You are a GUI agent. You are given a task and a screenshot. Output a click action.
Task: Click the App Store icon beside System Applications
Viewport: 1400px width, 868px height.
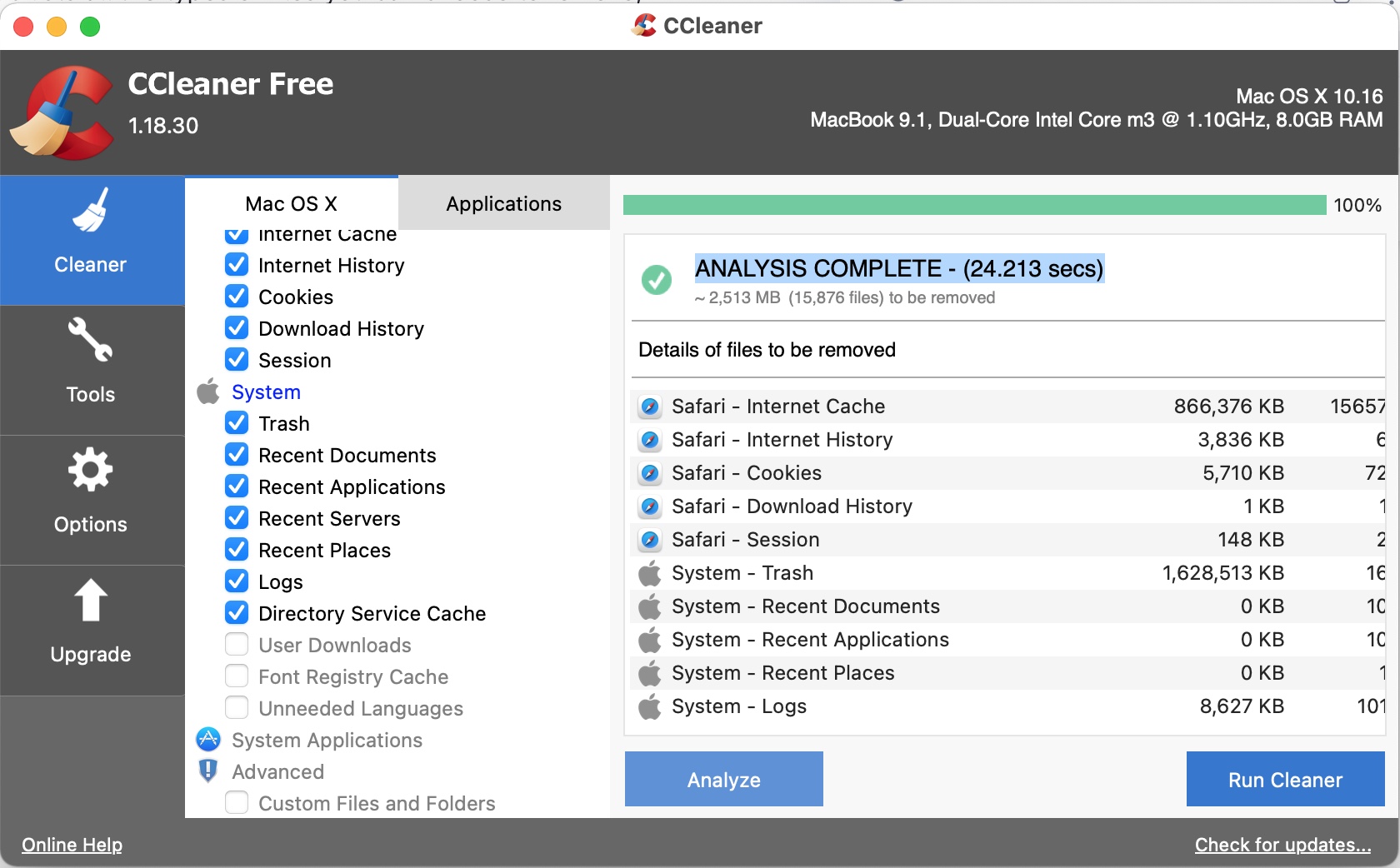208,740
